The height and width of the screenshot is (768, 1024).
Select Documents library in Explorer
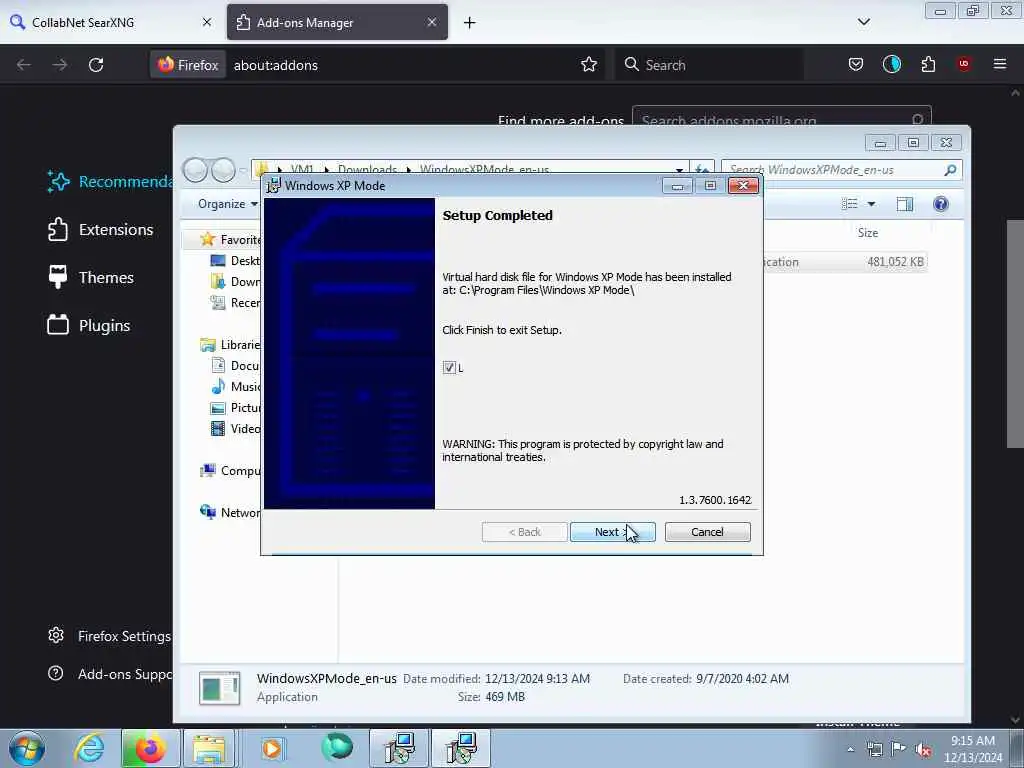[x=235, y=365]
